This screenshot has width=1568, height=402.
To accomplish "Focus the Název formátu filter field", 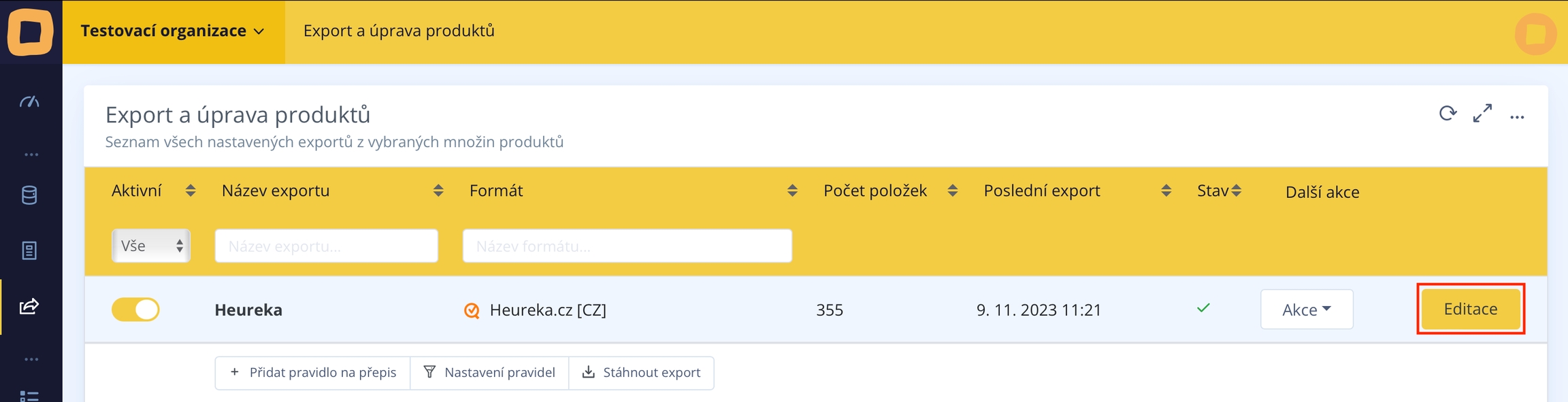I will click(627, 246).
